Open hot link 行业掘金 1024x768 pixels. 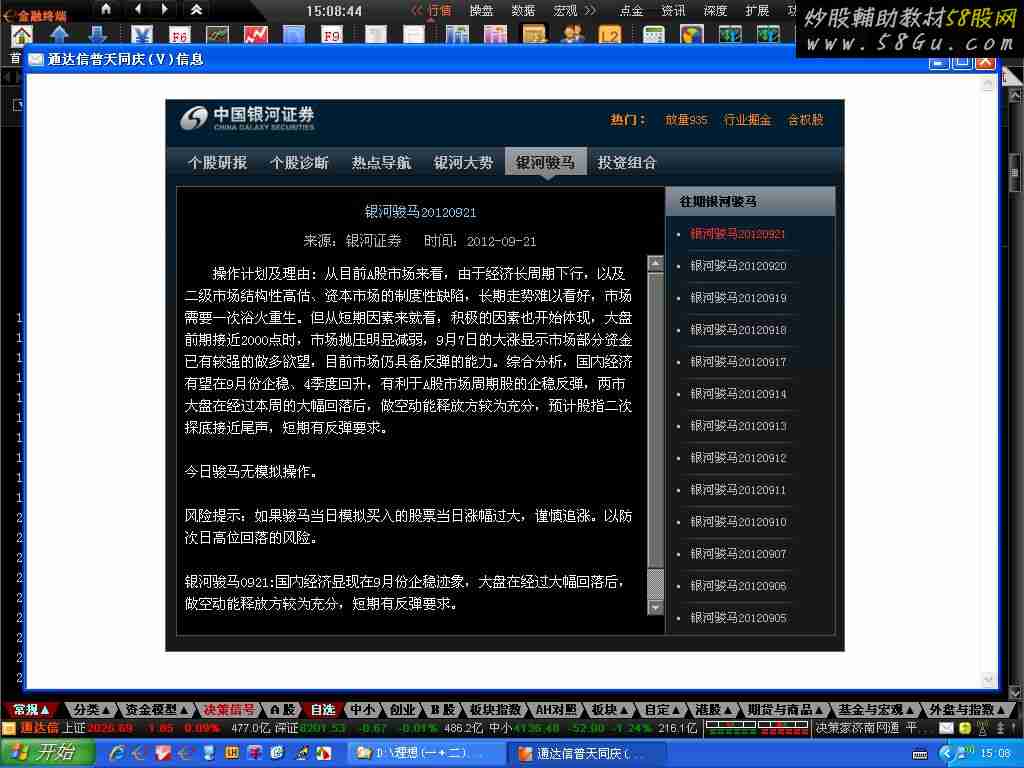[747, 120]
